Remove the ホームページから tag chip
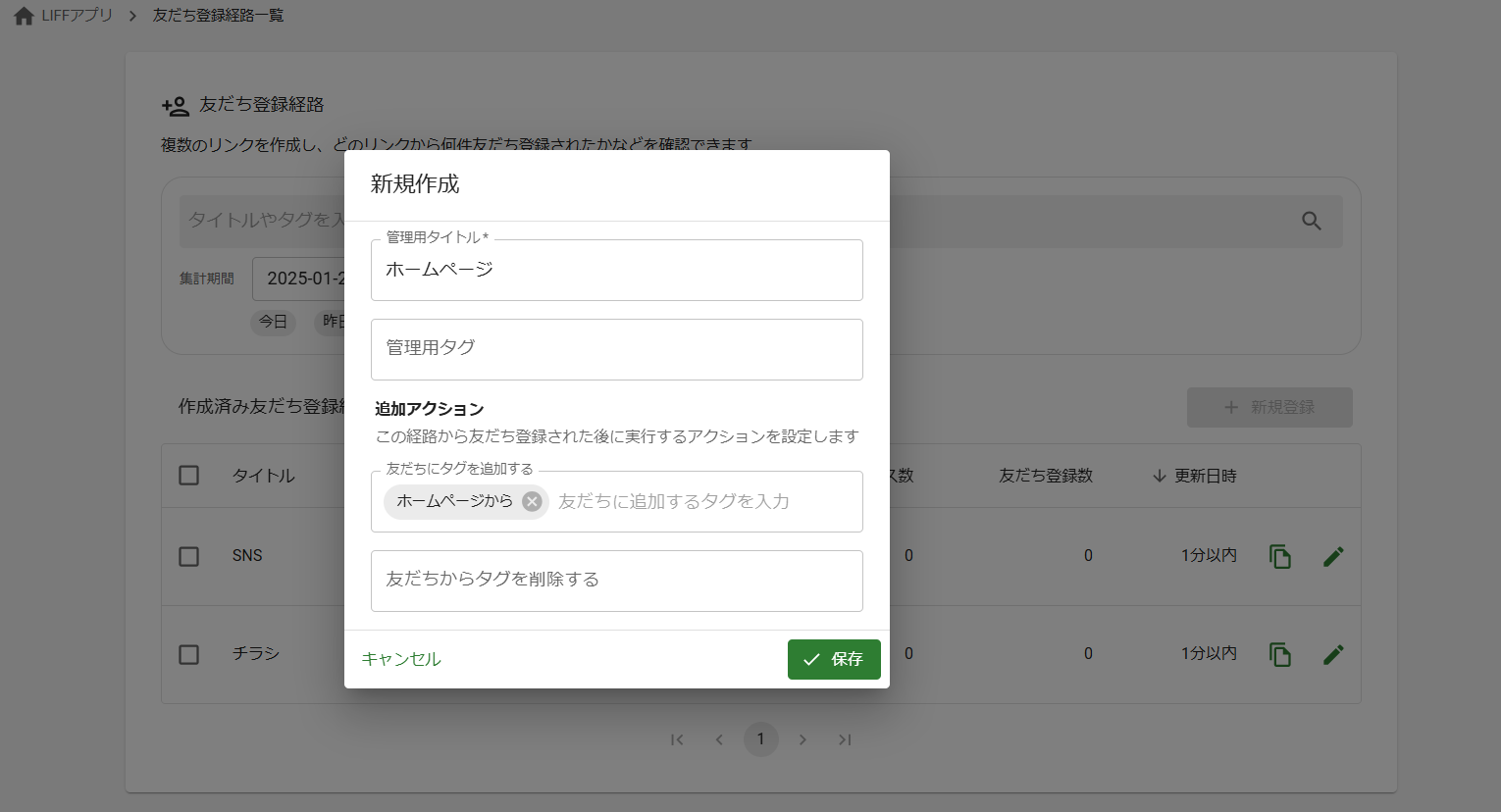This screenshot has height=812, width=1501. (x=532, y=501)
